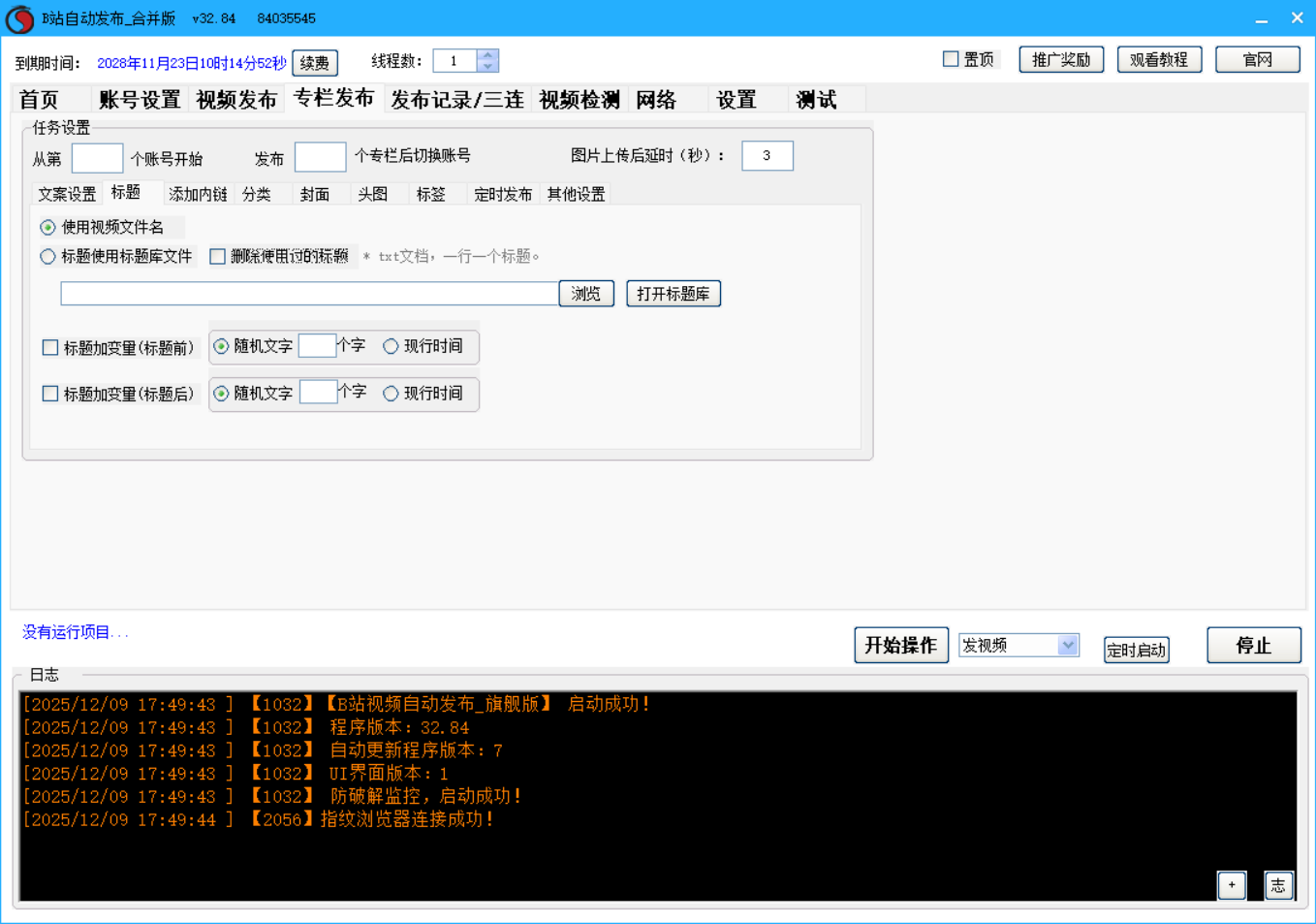Screen dimensions: 1316x924
Task: Select 现行时间 radio for 标题前 variable
Action: pyautogui.click(x=391, y=346)
